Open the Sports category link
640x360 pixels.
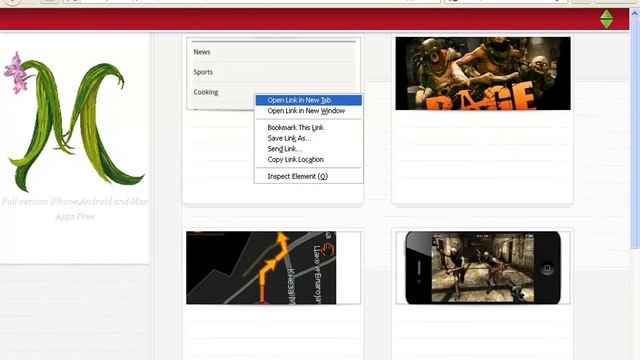[203, 72]
